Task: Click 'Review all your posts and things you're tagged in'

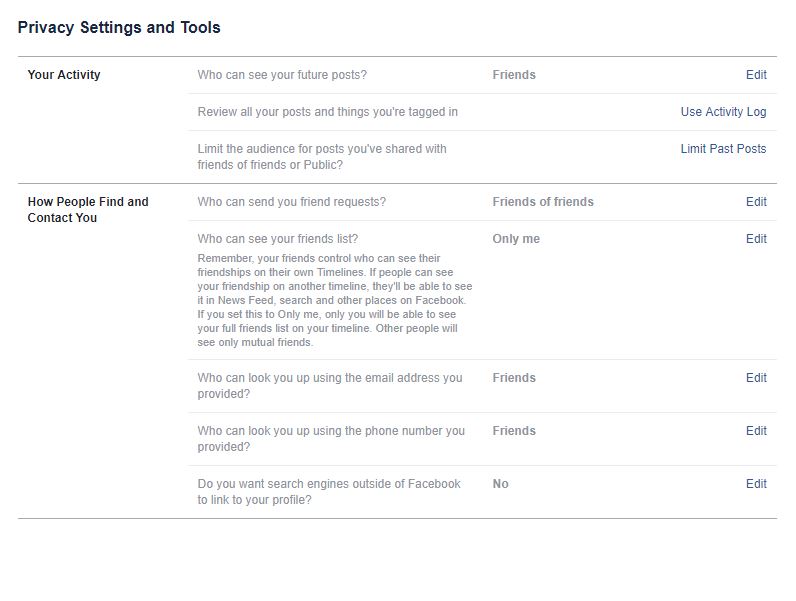Action: (327, 112)
